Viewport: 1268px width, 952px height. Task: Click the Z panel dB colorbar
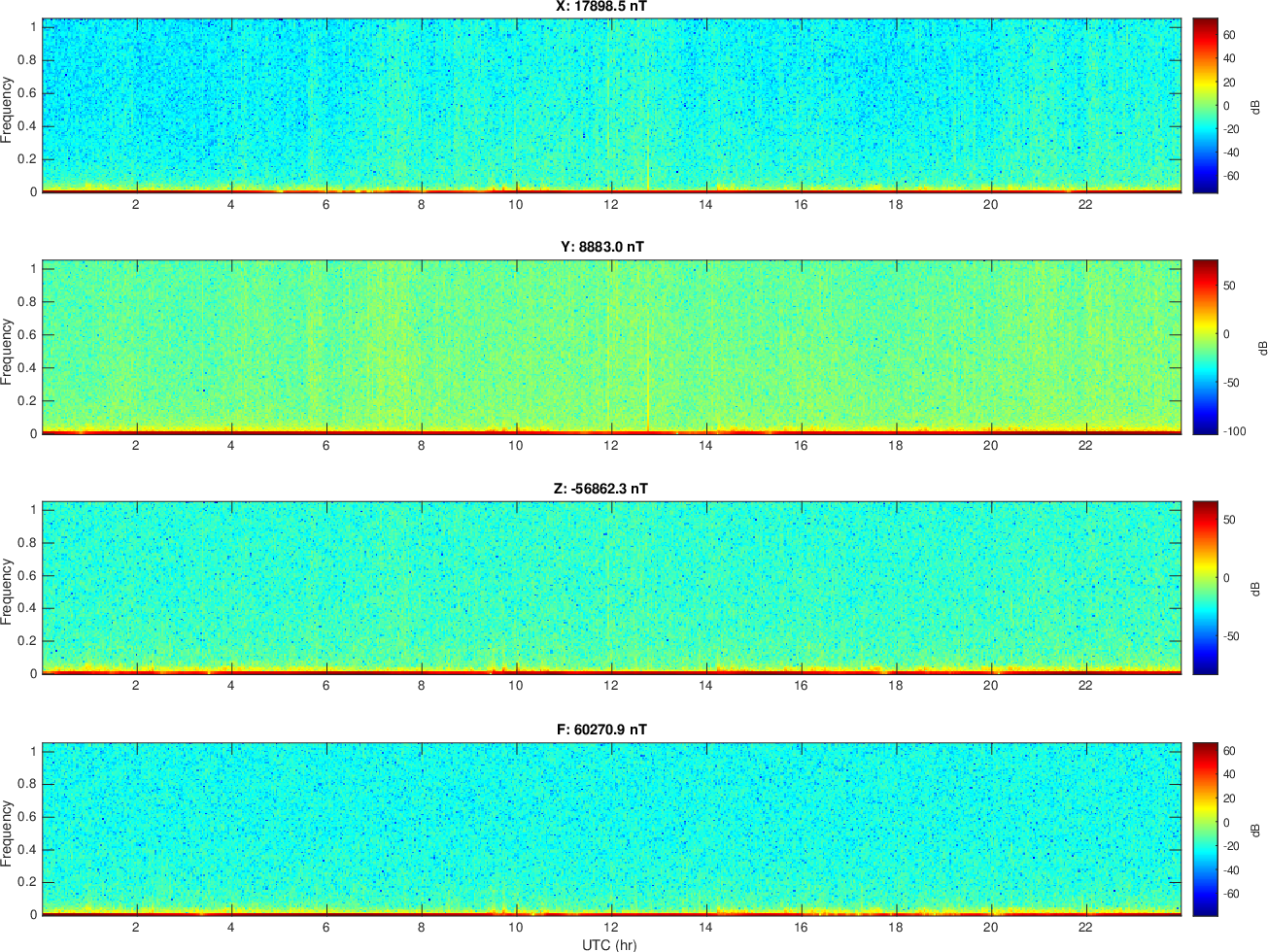pos(1205,588)
